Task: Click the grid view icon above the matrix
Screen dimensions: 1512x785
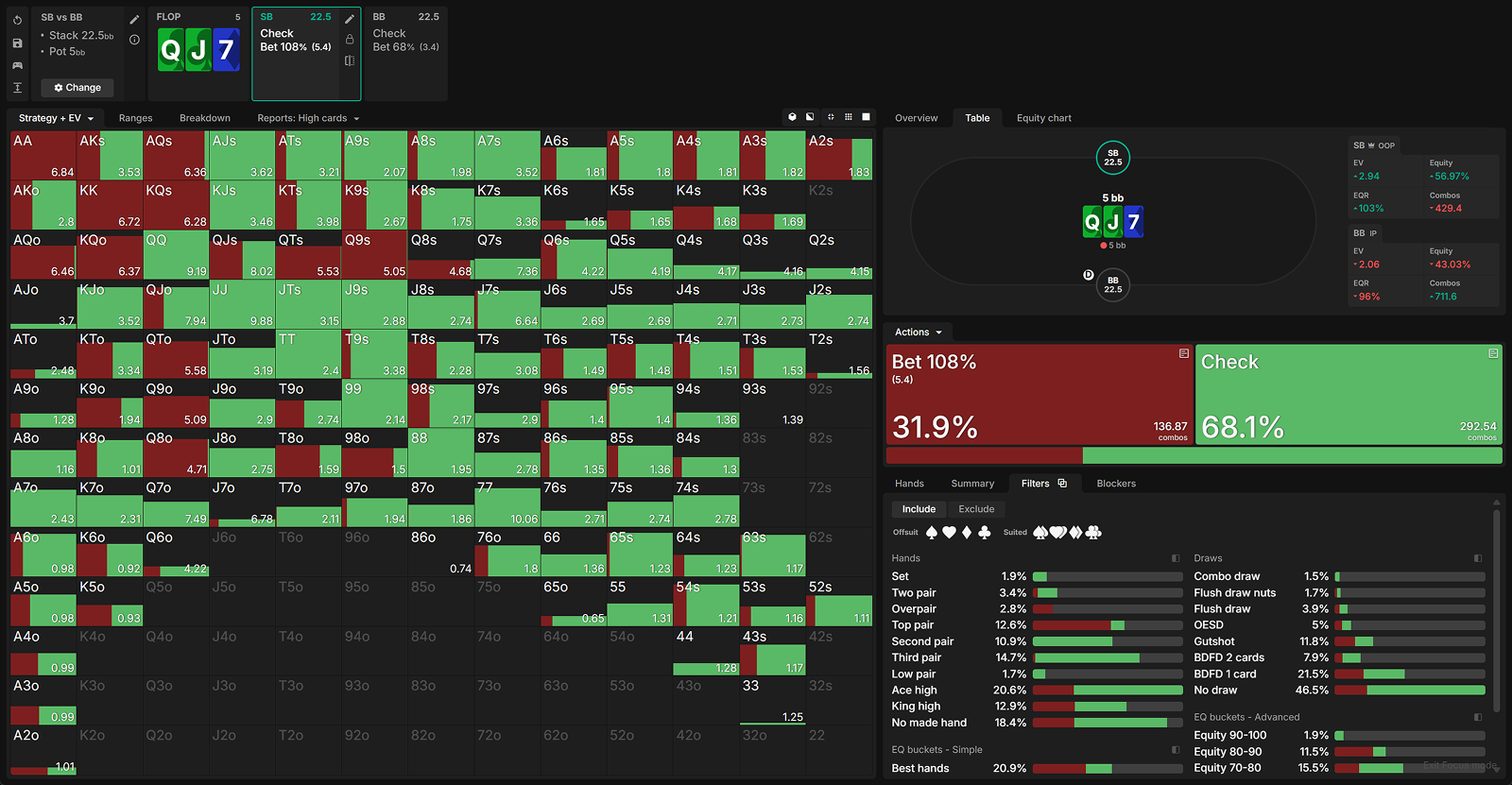Action: (849, 117)
